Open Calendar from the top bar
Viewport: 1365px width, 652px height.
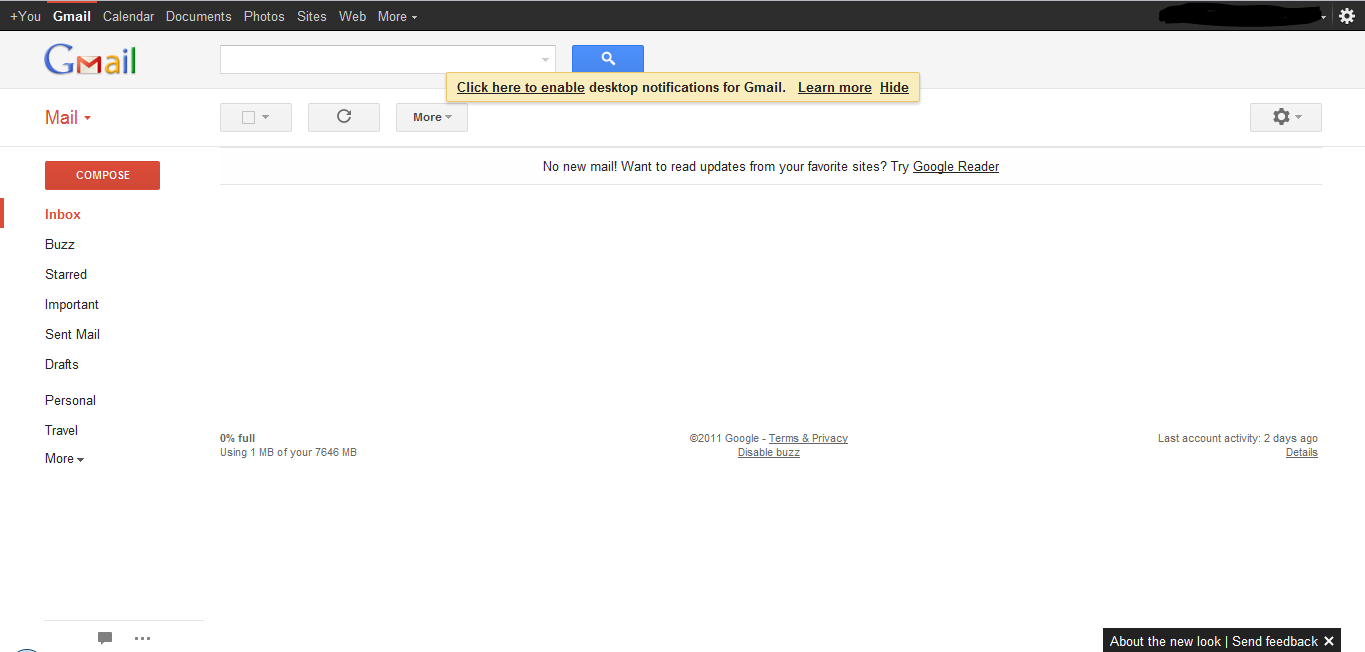pos(129,16)
